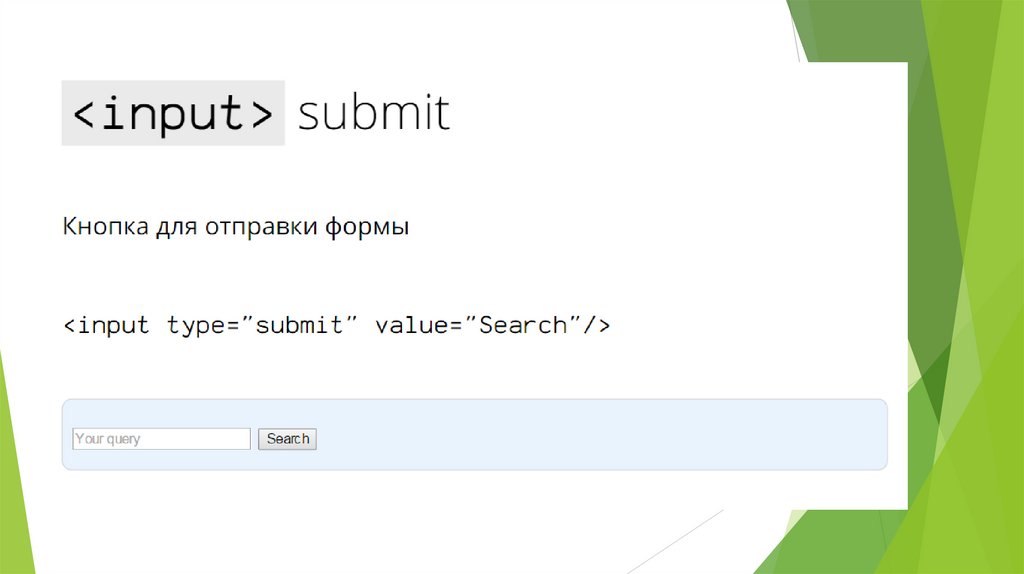Viewport: 1024px width, 574px height.
Task: Click "<input" at the start of the code line
Action: [106, 326]
